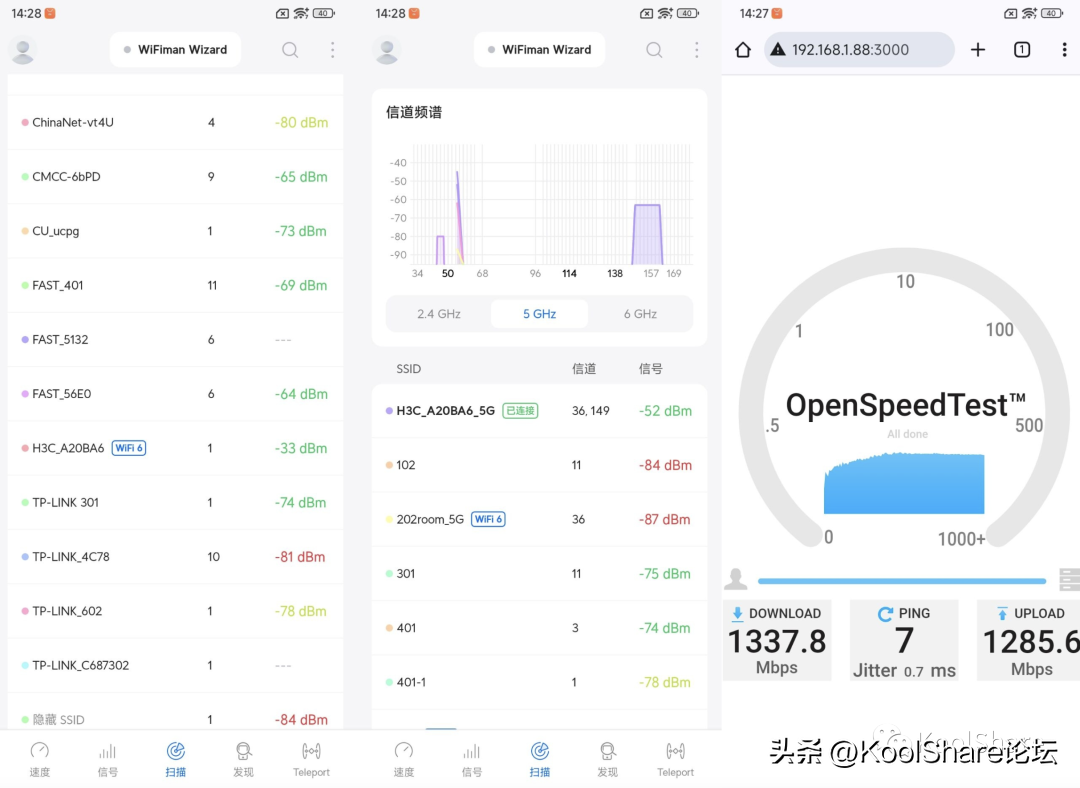
Task: Open 401-1 network row
Action: point(539,683)
